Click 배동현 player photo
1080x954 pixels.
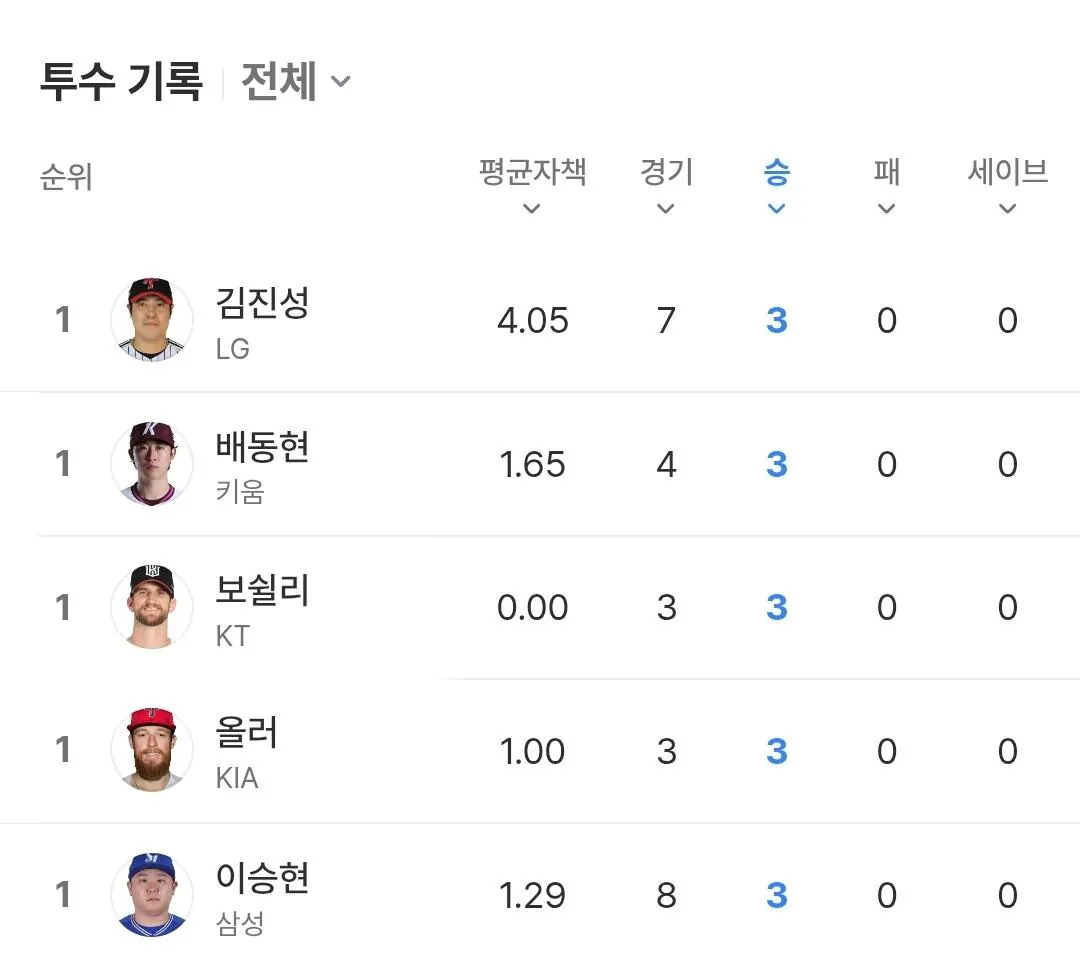coord(151,464)
